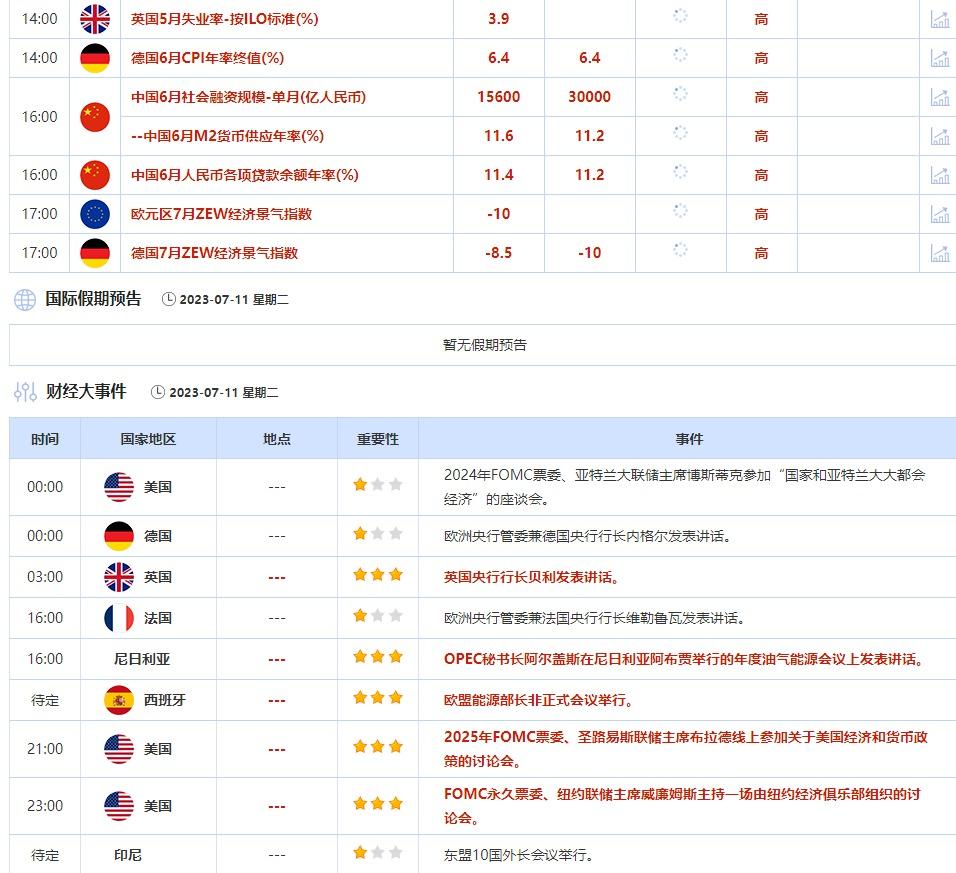
Task: Open the chart for 中国6月M2货币供应年率
Action: tap(939, 135)
